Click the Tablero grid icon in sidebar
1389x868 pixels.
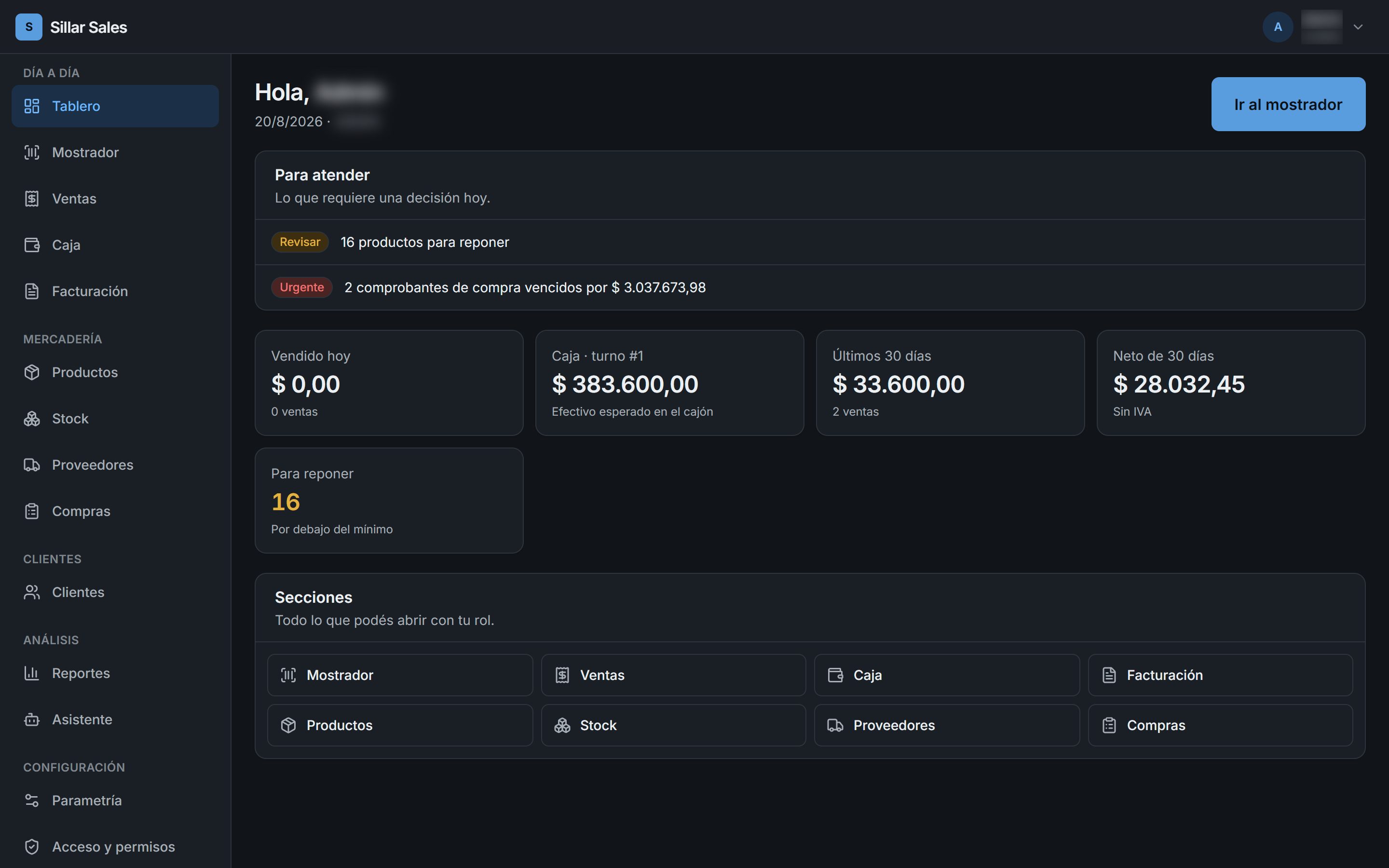point(31,106)
